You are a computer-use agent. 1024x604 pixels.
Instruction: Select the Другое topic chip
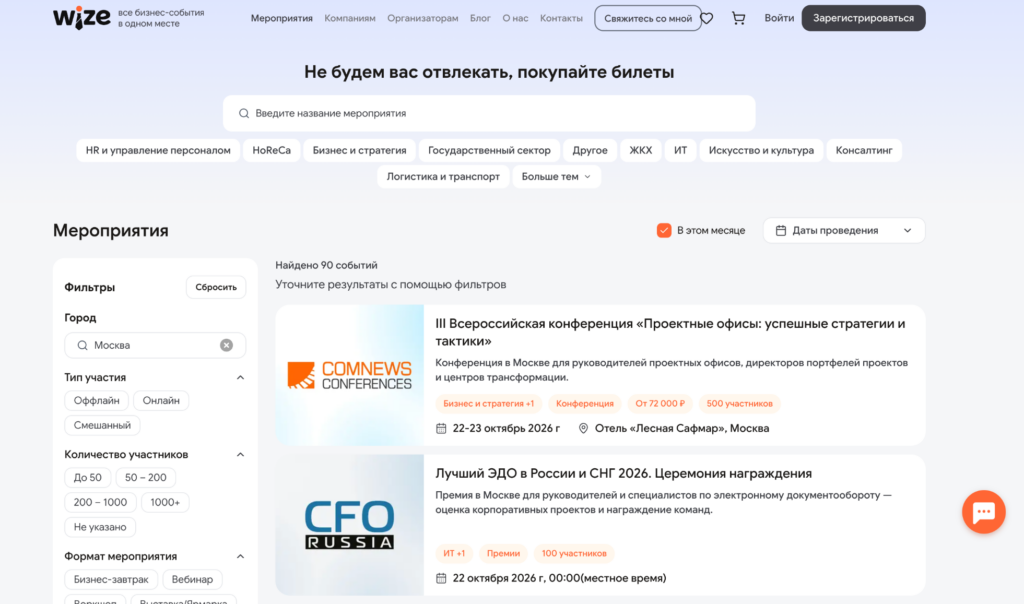click(590, 150)
